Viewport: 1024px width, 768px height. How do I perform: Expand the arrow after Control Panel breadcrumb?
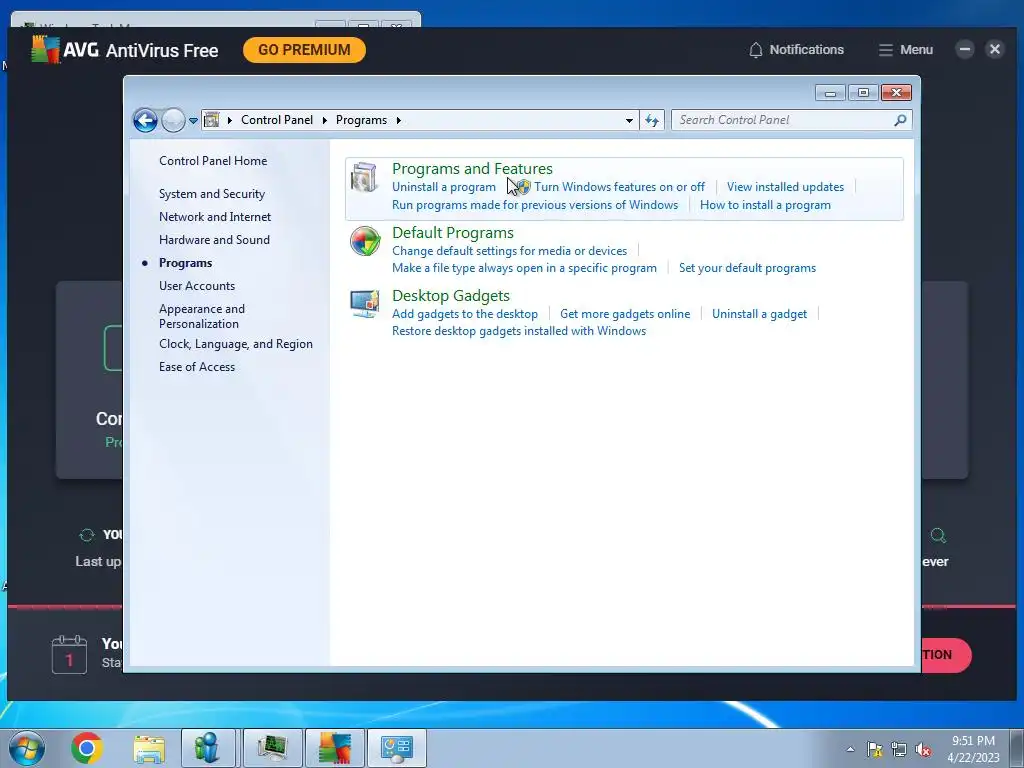pos(325,120)
